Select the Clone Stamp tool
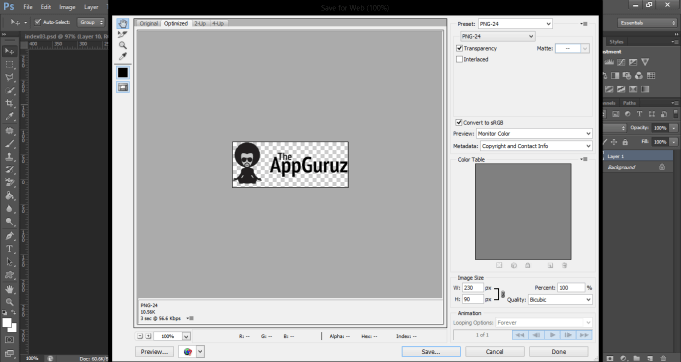This screenshot has width=681, height=362. point(9,157)
